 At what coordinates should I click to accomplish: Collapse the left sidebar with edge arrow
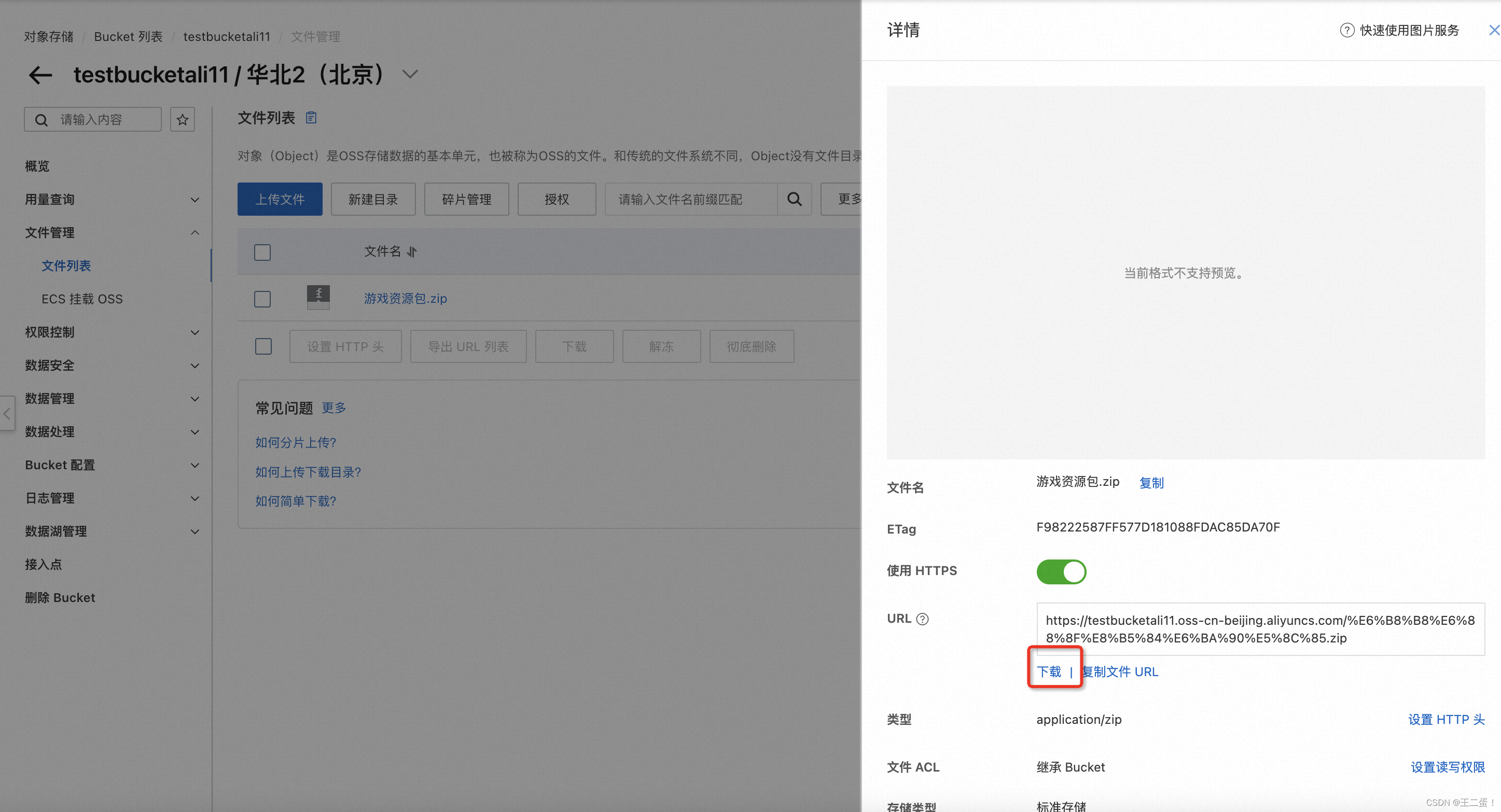tap(7, 414)
